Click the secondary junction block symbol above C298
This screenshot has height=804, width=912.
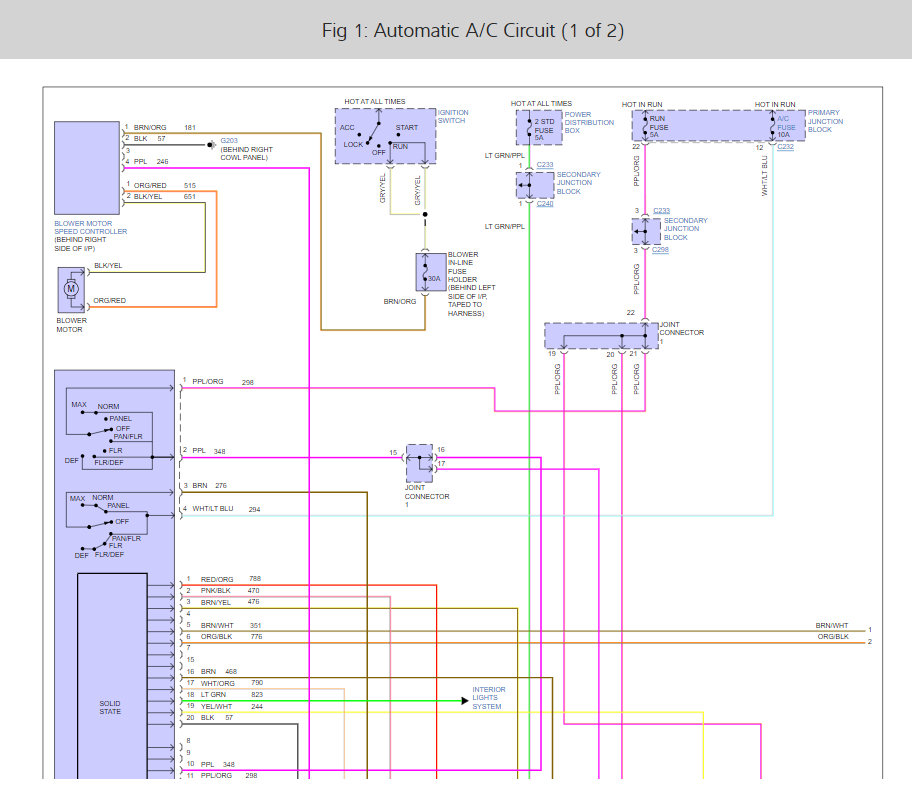click(x=646, y=232)
